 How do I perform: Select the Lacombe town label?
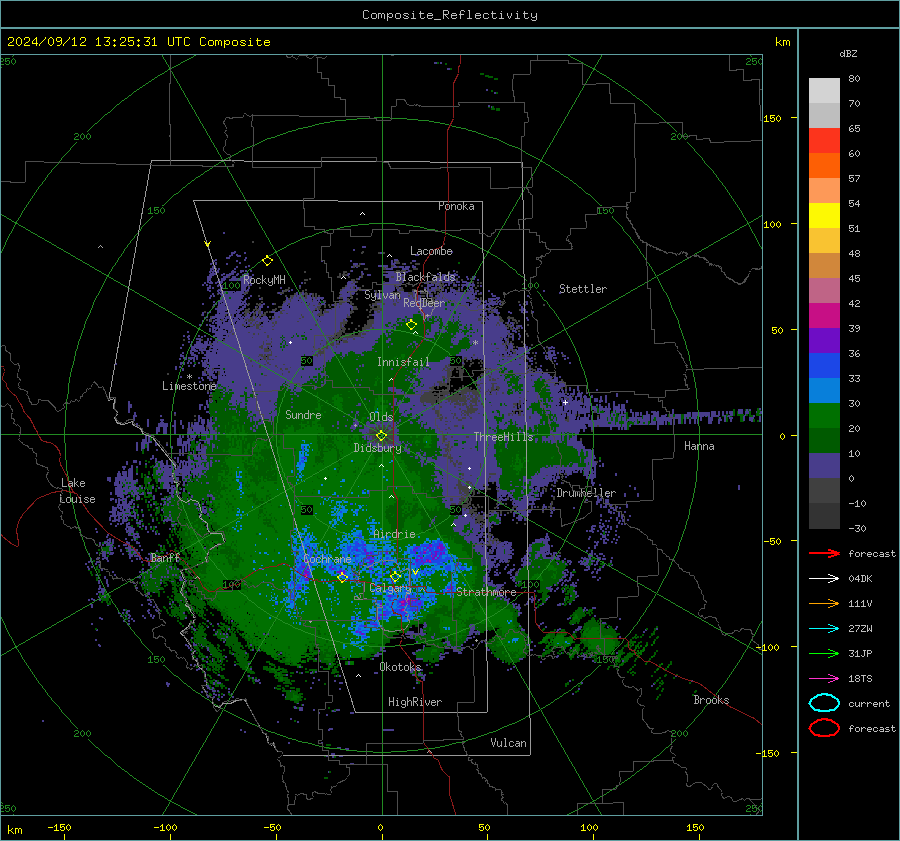[431, 251]
